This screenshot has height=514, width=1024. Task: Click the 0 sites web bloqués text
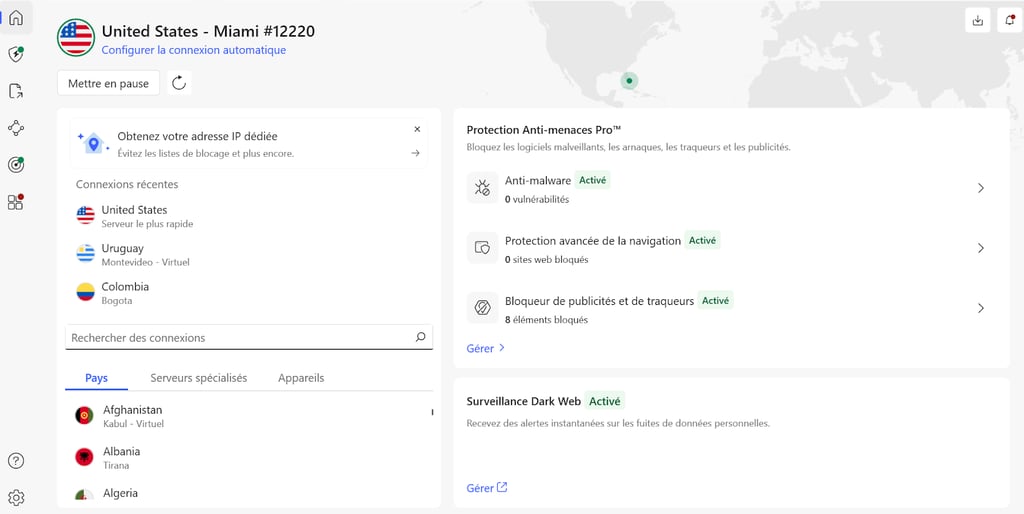click(x=547, y=260)
